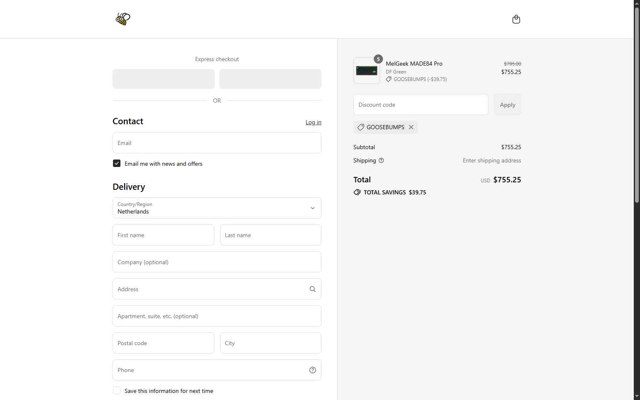This screenshot has height=400, width=640.
Task: Click the struck-through original price
Action: click(x=512, y=64)
